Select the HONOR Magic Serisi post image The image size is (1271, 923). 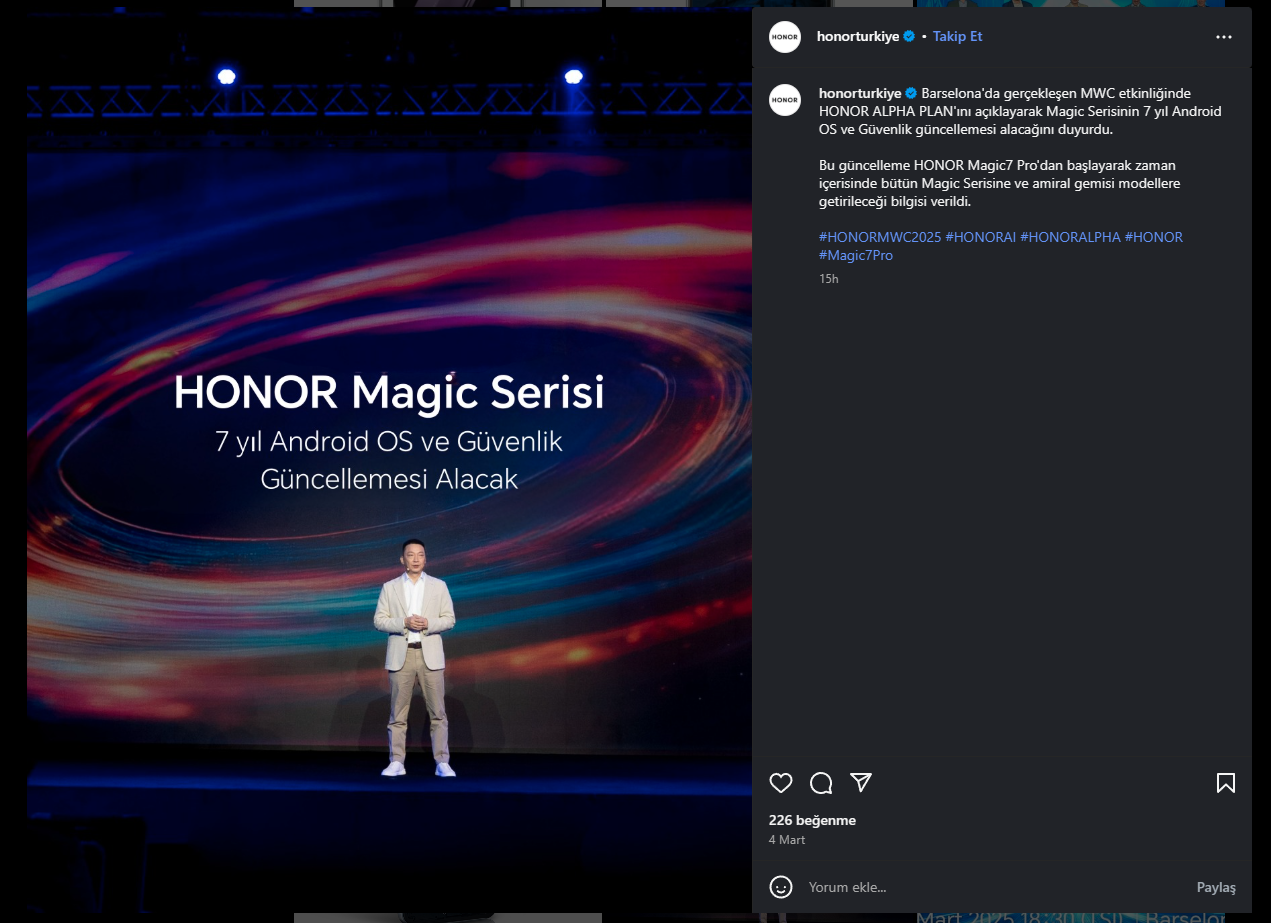click(389, 459)
